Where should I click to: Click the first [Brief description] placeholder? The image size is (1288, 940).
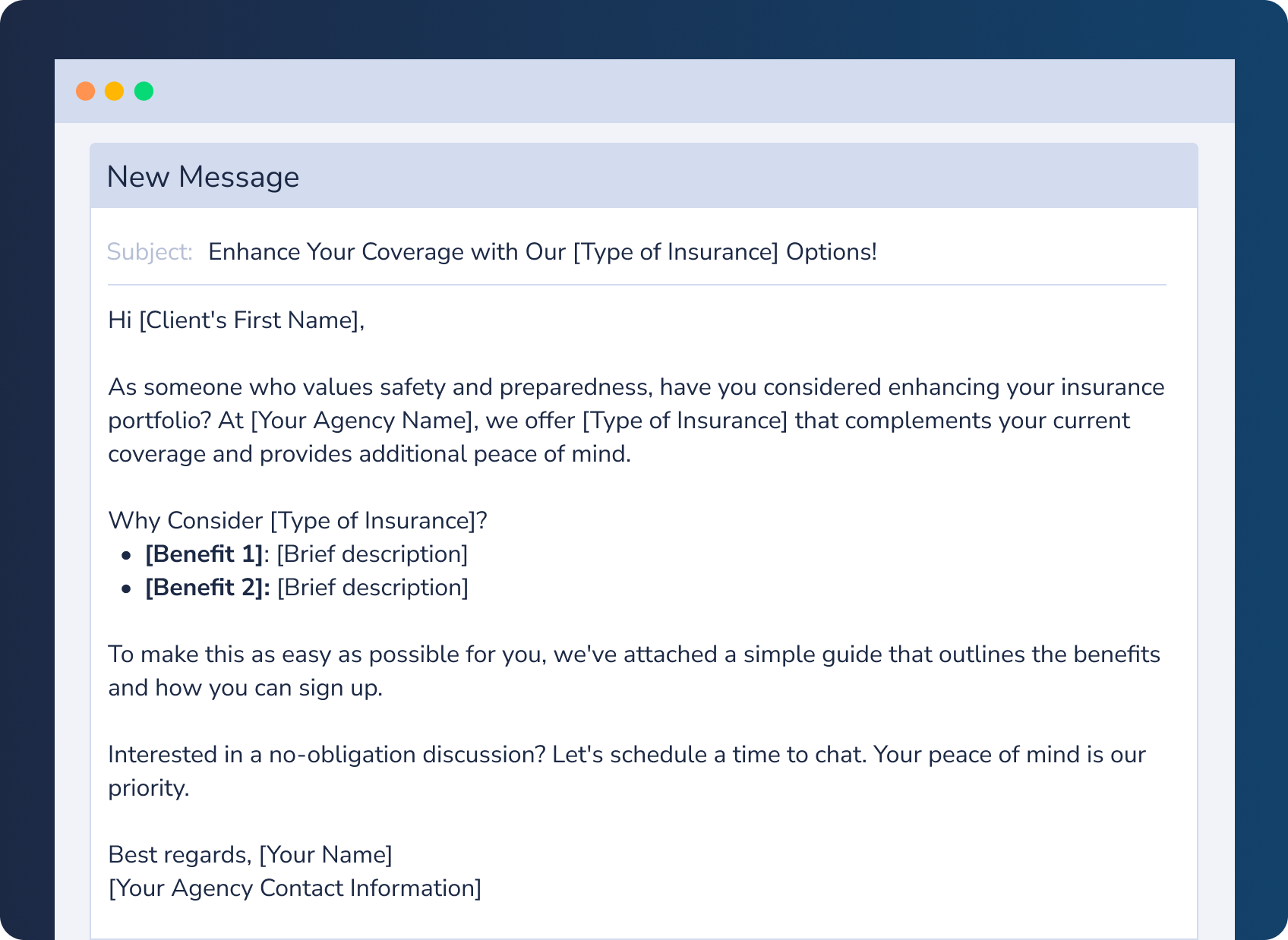[x=372, y=554]
